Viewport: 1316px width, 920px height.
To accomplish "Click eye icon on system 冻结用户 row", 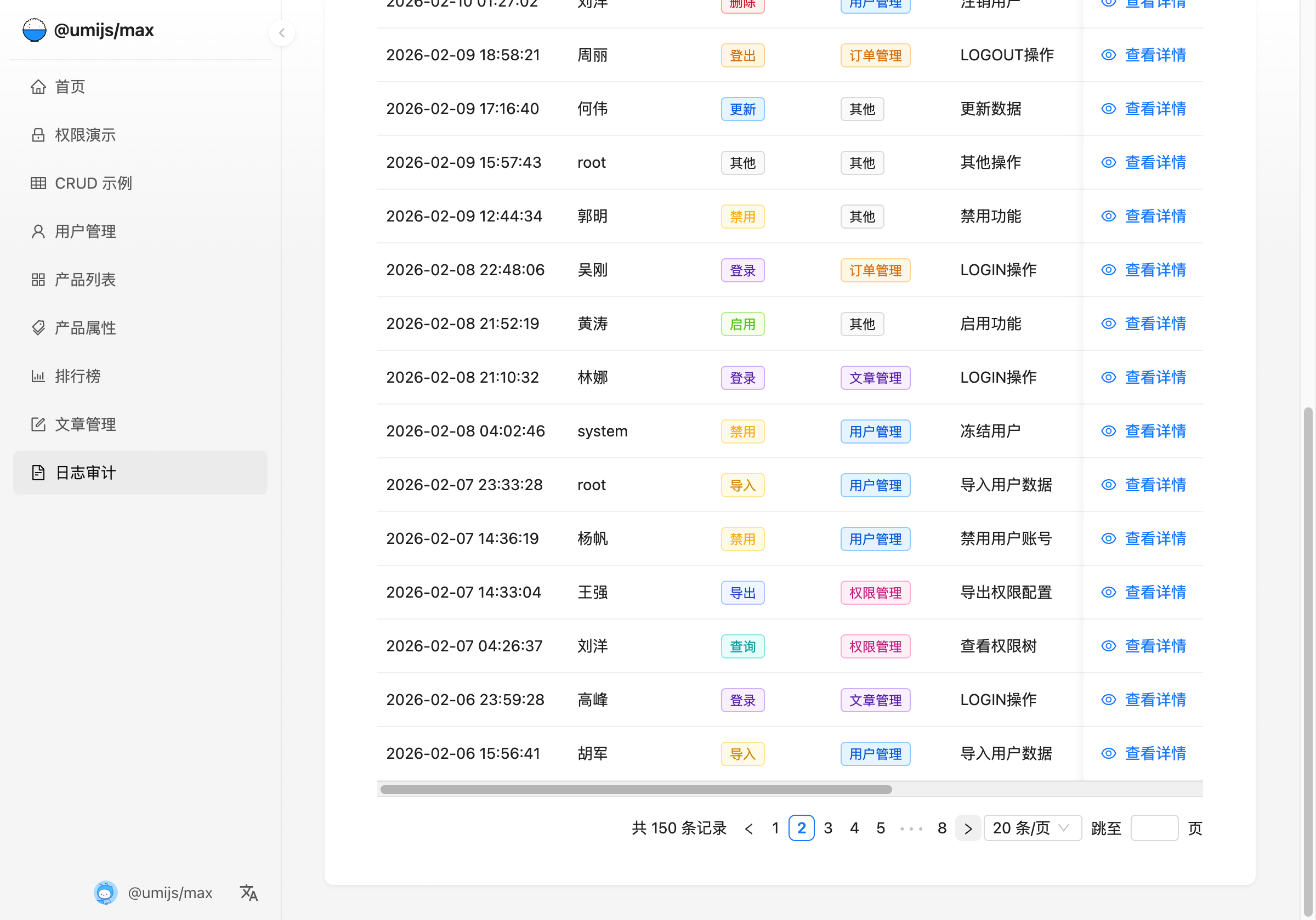I will [x=1109, y=431].
